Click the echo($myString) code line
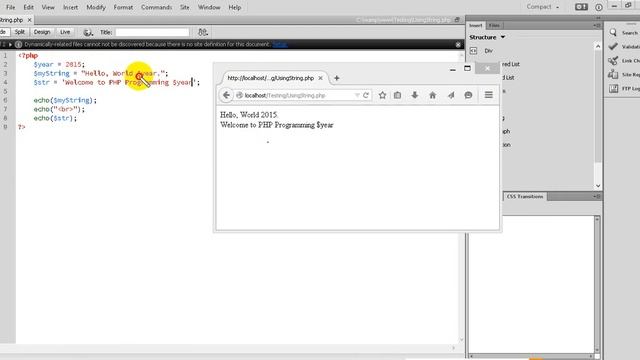 tap(65, 100)
